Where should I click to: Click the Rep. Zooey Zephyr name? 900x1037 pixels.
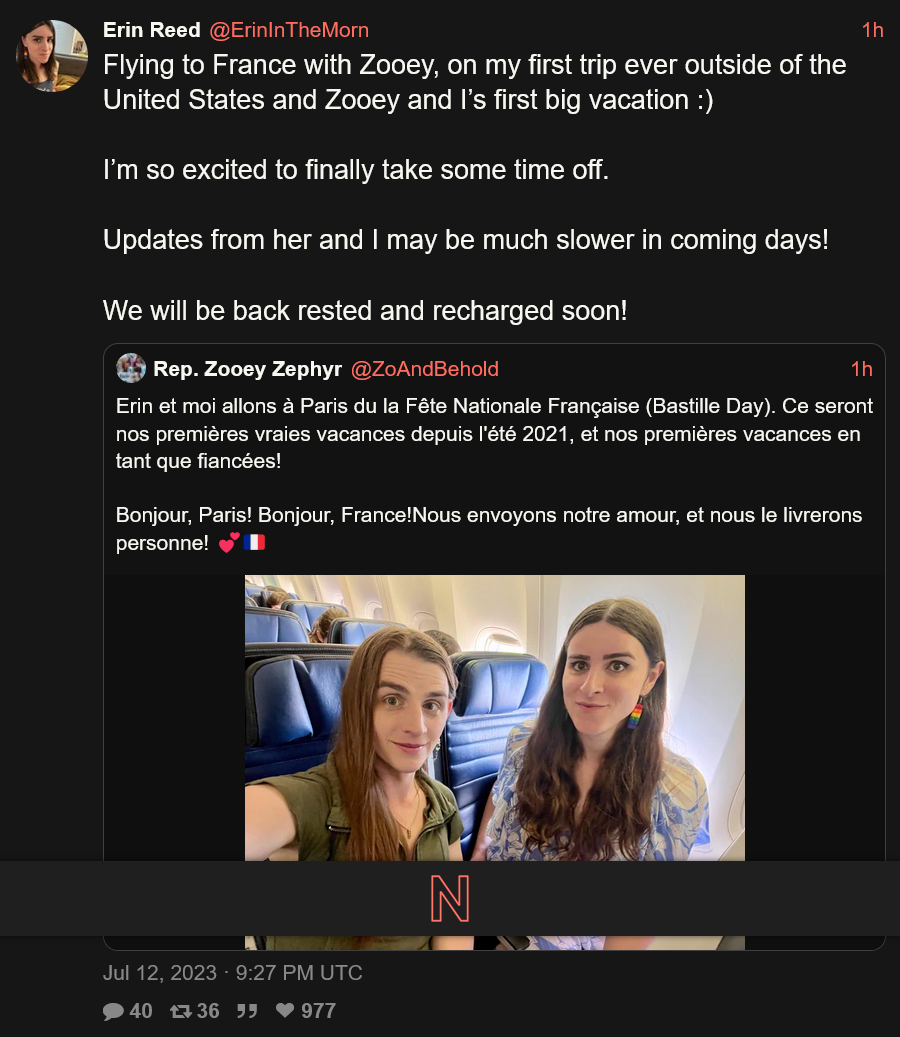[x=247, y=368]
